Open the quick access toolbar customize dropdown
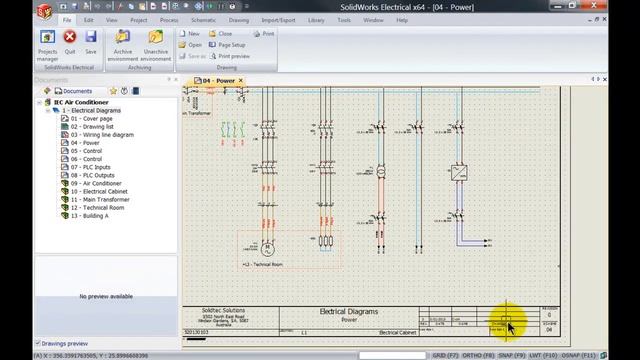 (x=247, y=7)
